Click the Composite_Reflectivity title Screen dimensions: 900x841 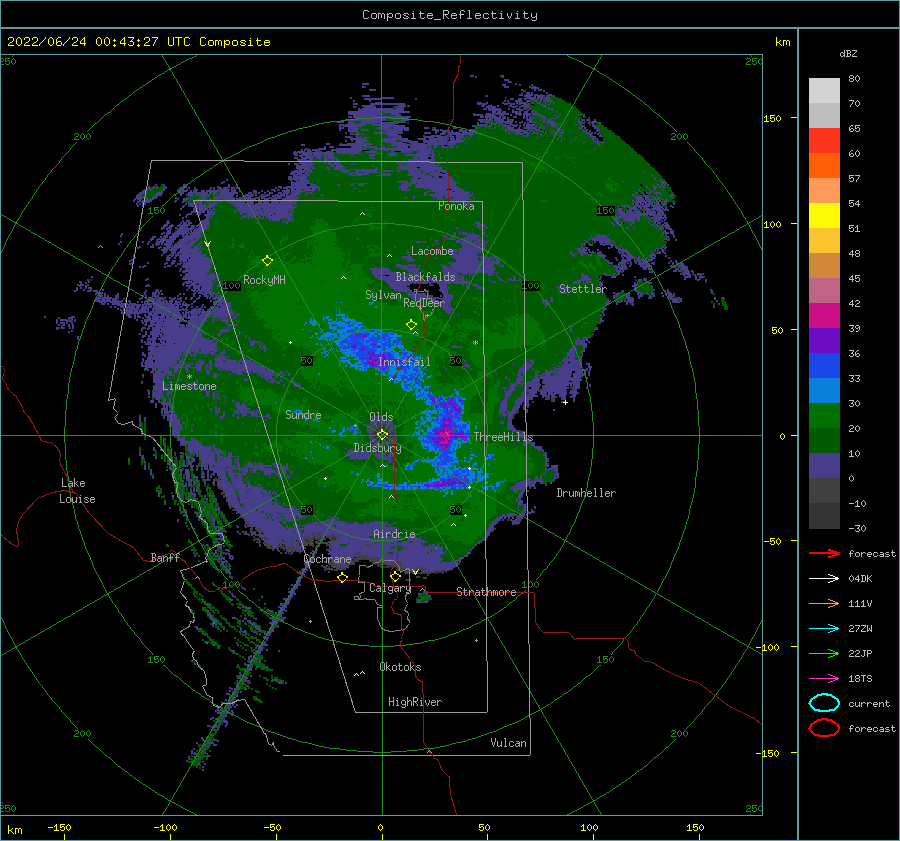[450, 15]
